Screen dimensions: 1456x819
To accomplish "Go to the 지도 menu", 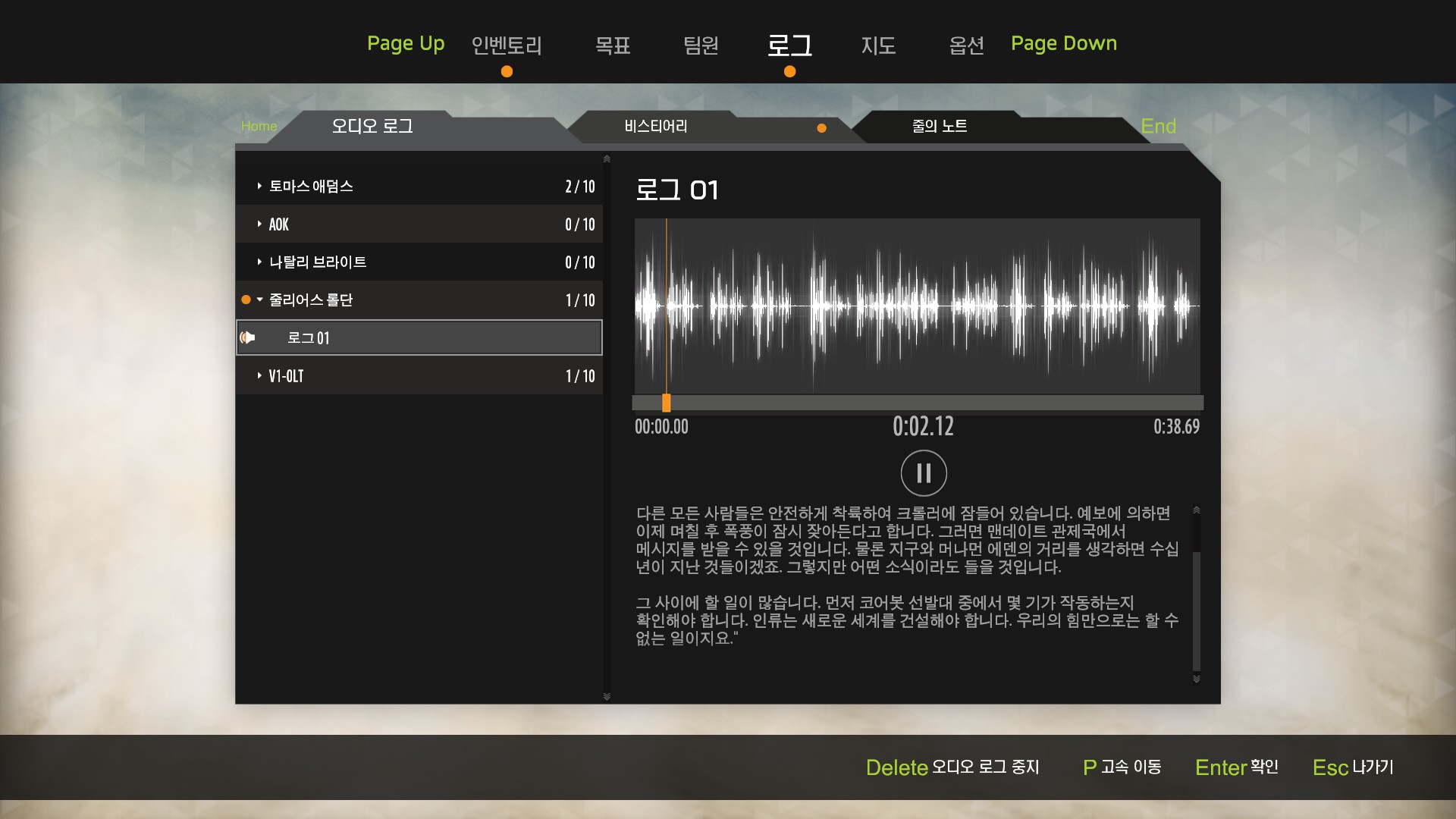I will (878, 45).
